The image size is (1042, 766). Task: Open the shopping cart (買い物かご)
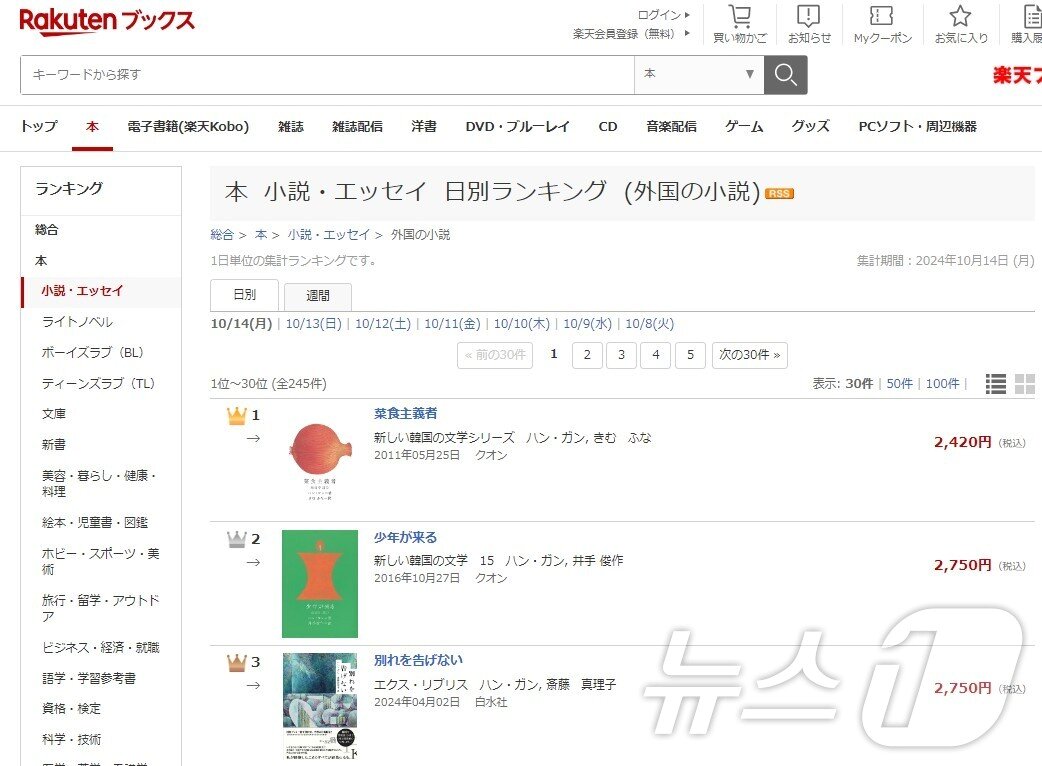tap(740, 25)
